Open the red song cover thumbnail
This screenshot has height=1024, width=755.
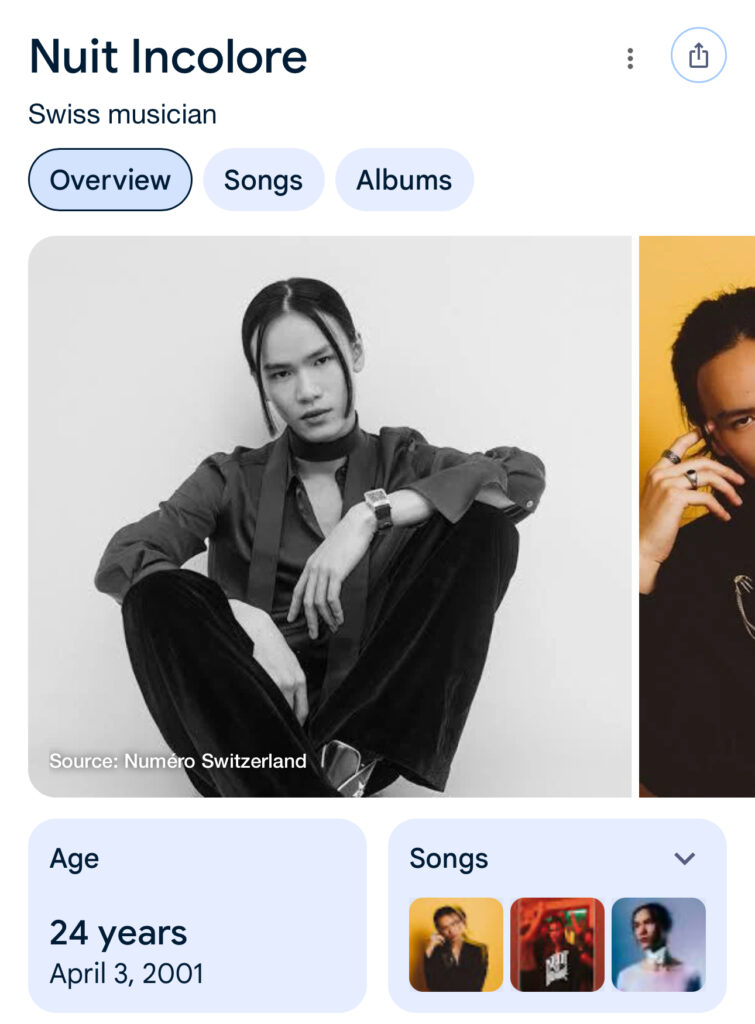(x=557, y=944)
